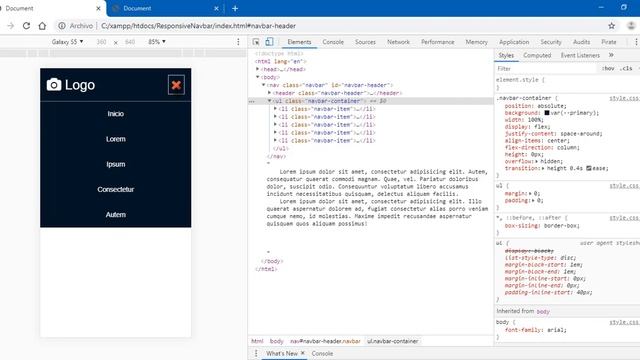
Task: Focus the styles Filter field
Action: [x=546, y=69]
